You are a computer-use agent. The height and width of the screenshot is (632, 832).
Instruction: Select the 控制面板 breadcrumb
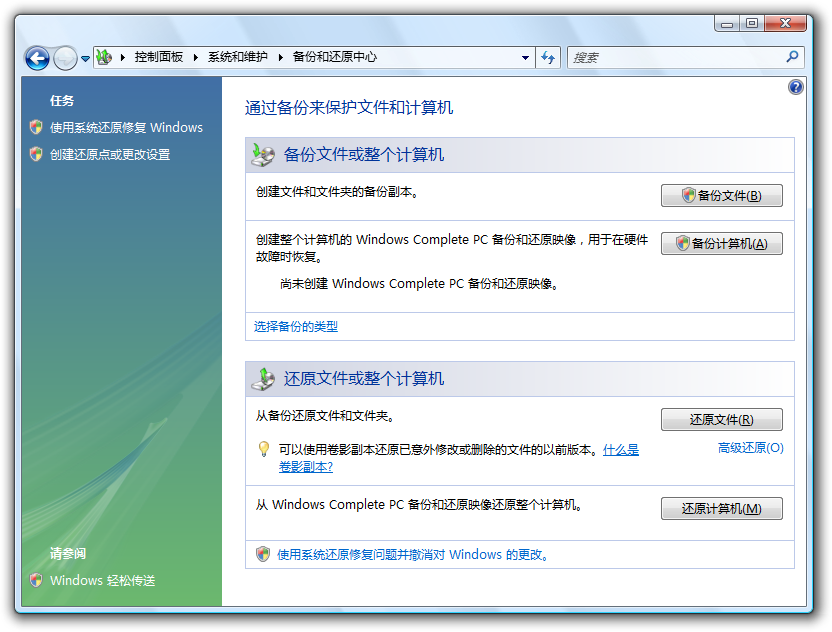pyautogui.click(x=159, y=57)
